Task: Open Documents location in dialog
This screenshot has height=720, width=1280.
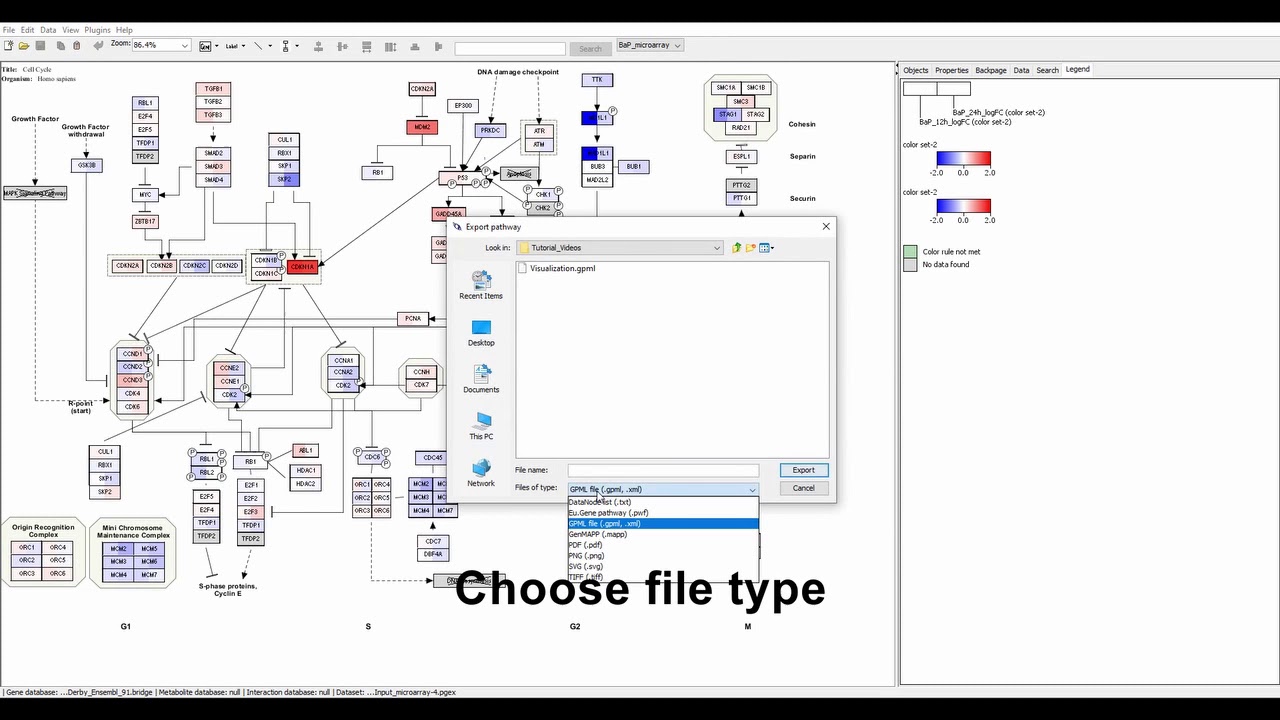Action: [481, 379]
